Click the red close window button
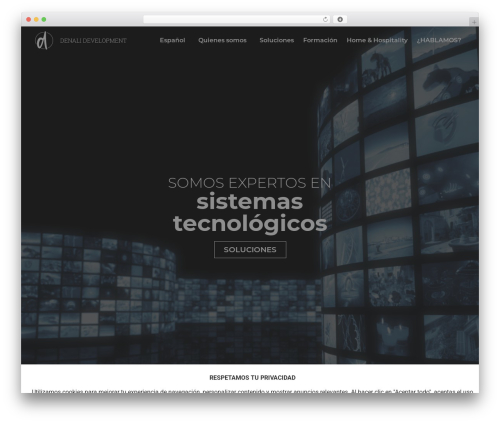500x423 pixels. coord(29,19)
